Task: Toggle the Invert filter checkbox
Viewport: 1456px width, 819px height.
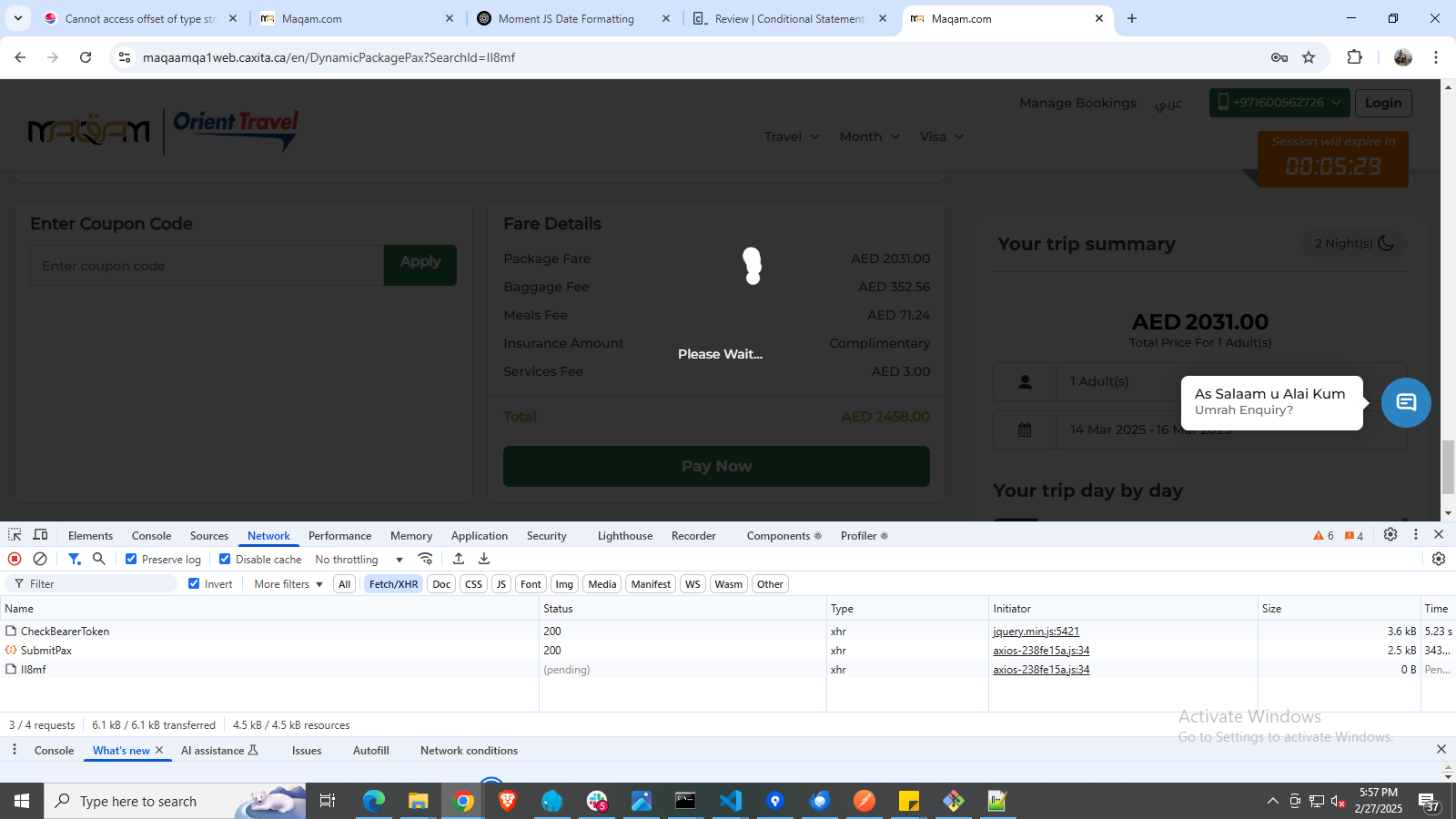Action: pyautogui.click(x=194, y=583)
